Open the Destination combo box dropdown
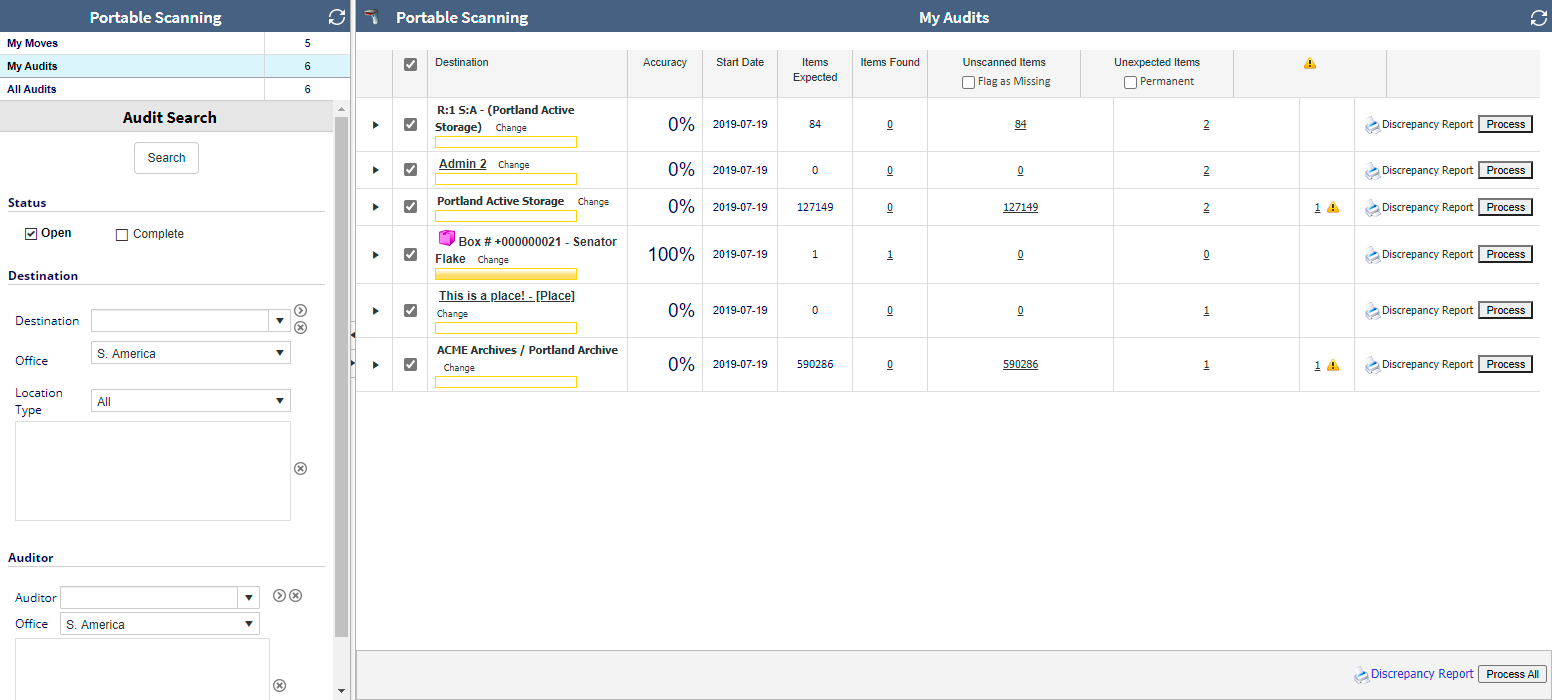 280,321
